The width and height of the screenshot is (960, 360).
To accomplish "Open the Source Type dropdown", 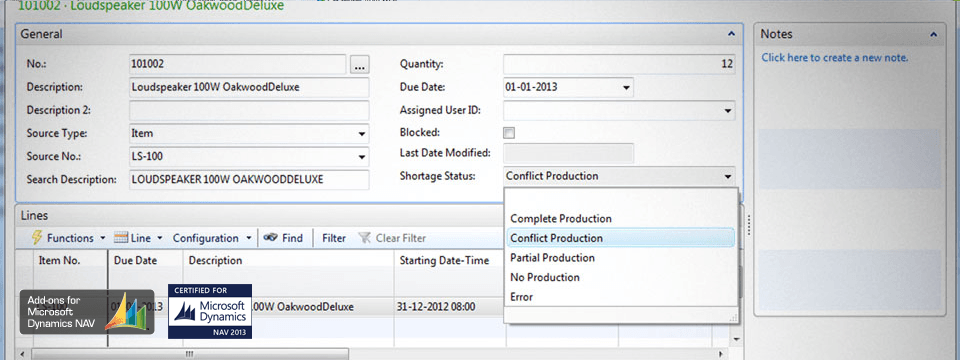I will click(x=361, y=133).
